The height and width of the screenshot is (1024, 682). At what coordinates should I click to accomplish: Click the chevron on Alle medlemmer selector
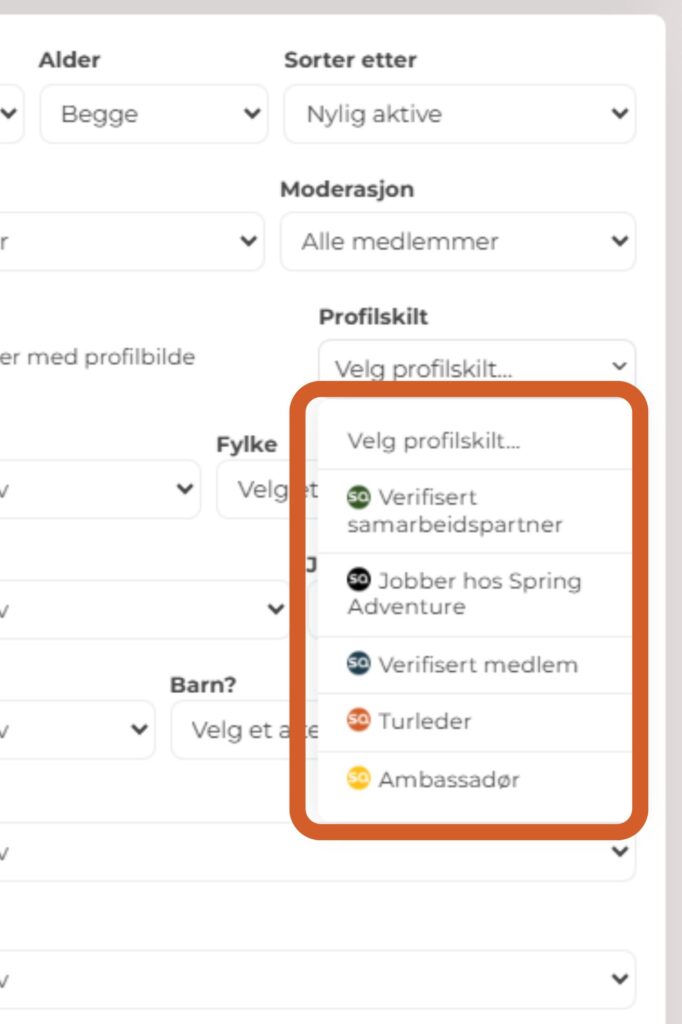point(620,241)
